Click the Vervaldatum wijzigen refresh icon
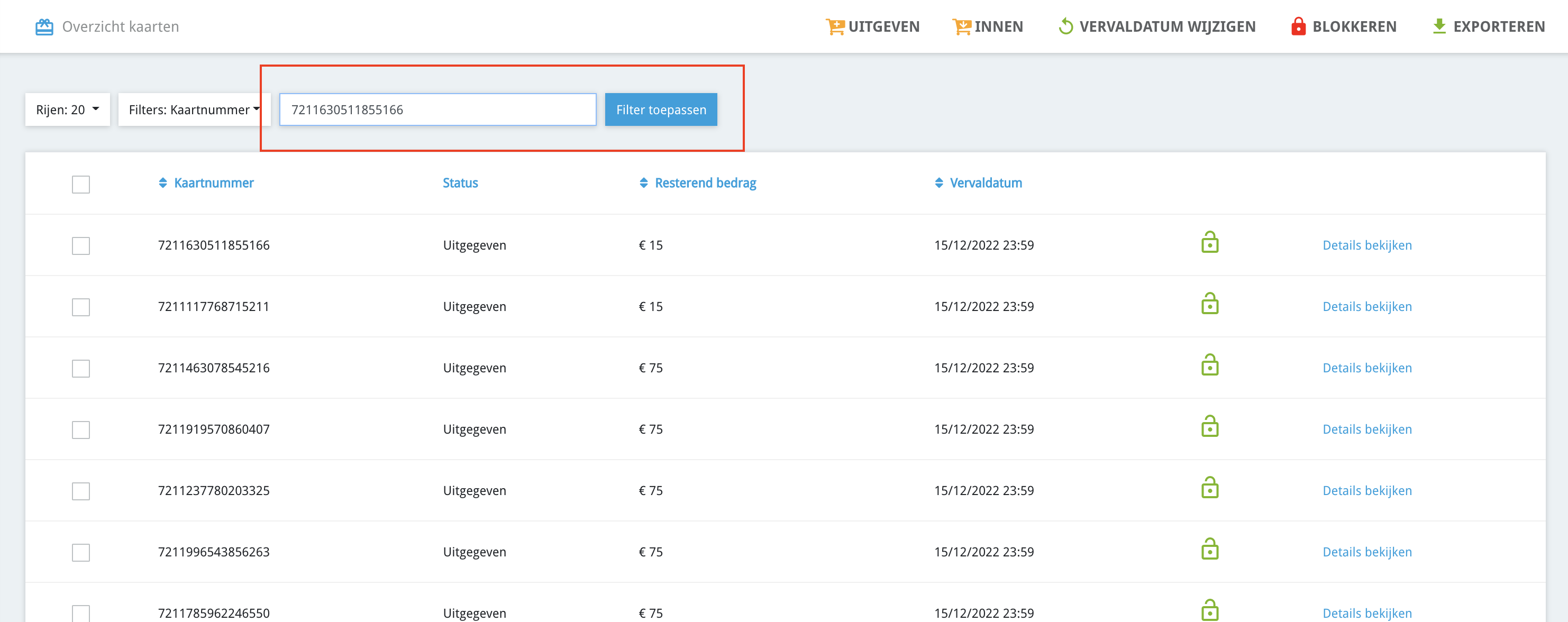1568x622 pixels. [x=1065, y=27]
